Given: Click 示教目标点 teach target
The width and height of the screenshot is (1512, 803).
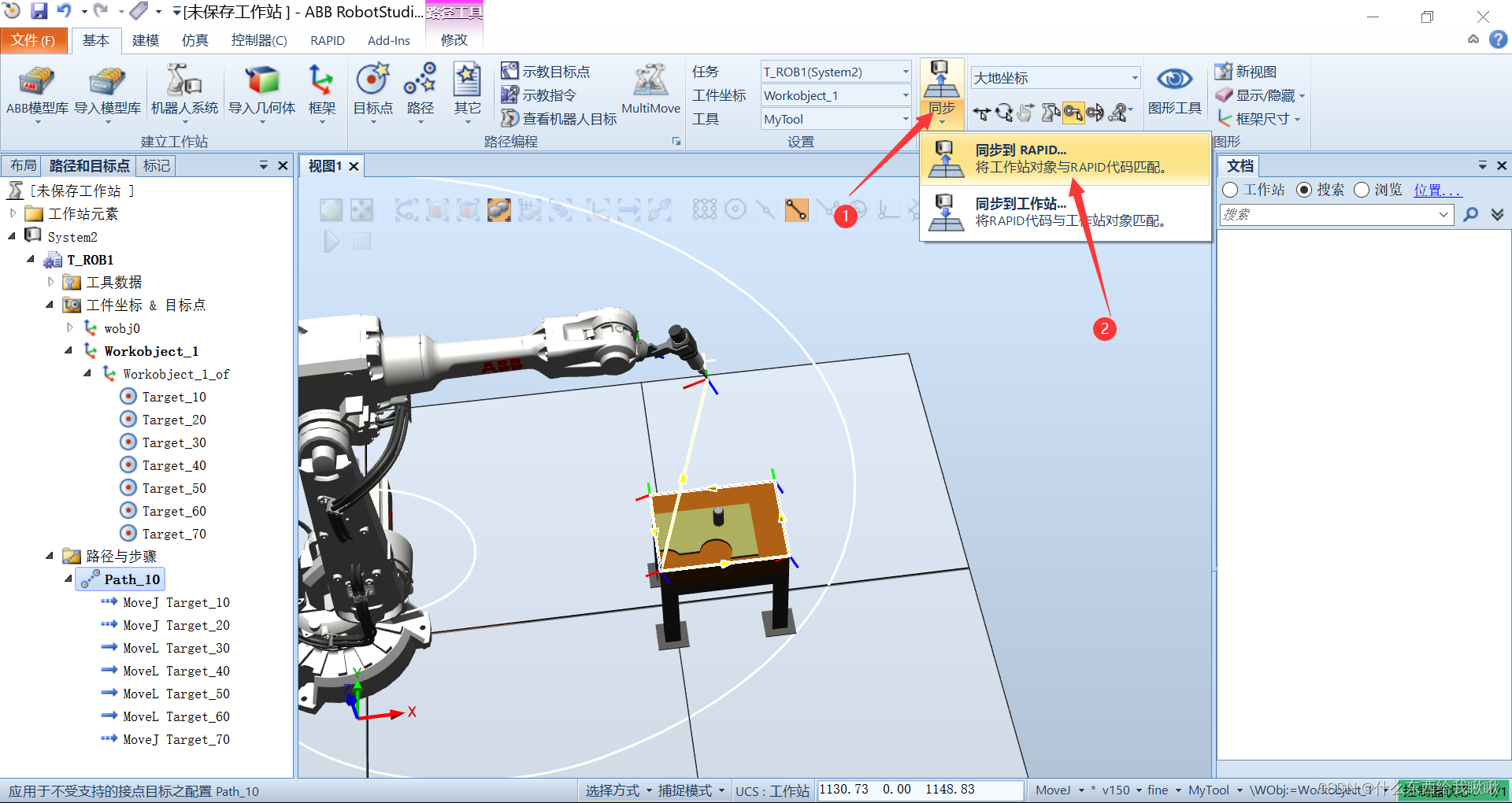Looking at the screenshot, I should tap(546, 72).
